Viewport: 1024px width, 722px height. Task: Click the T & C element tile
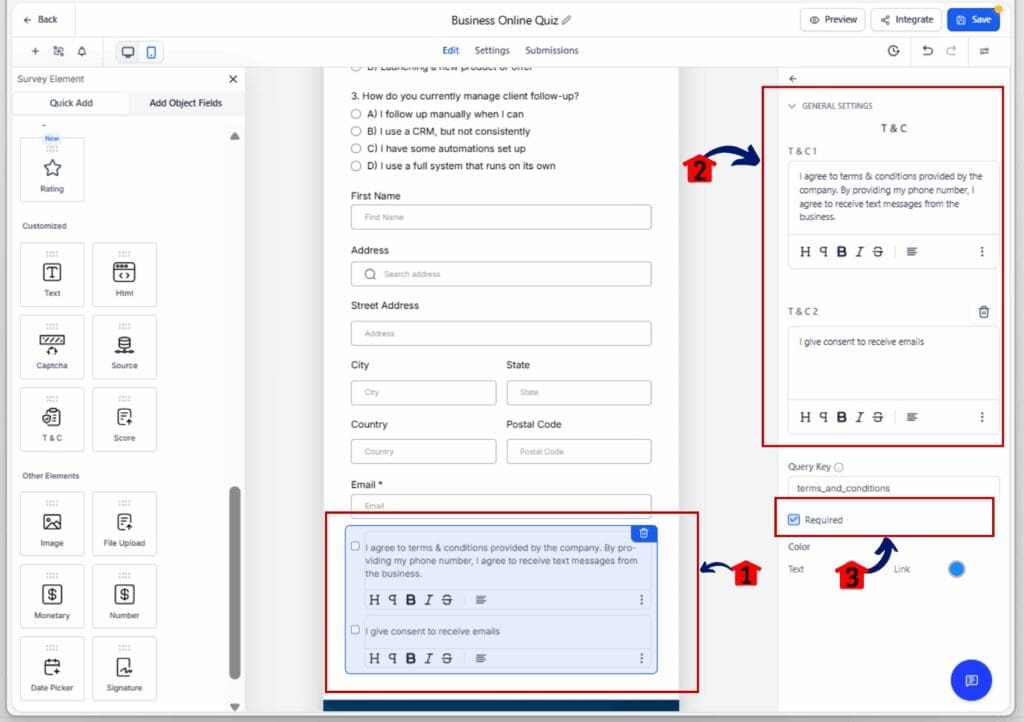pos(52,419)
